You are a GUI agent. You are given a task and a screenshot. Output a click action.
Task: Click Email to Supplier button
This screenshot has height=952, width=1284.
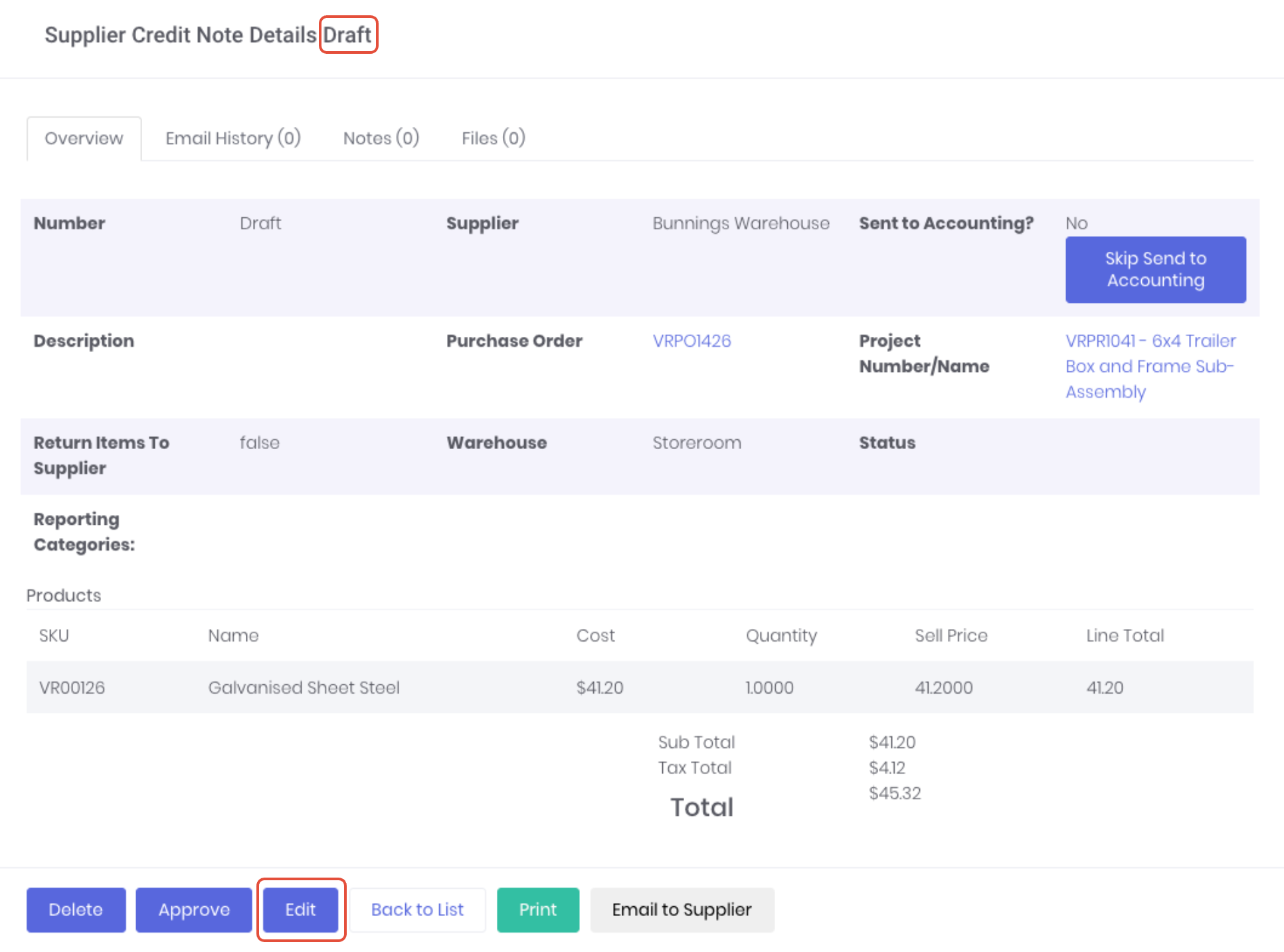point(682,909)
